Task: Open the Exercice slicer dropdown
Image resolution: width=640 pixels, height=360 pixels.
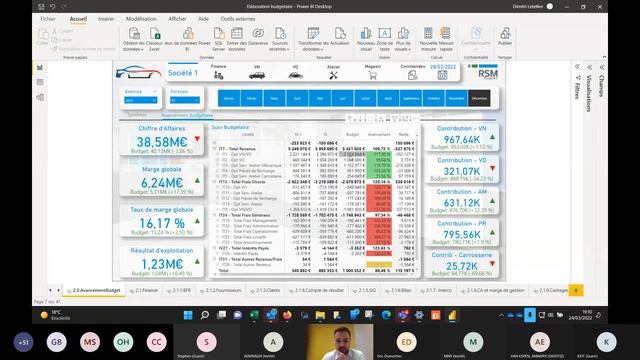Action: point(140,100)
